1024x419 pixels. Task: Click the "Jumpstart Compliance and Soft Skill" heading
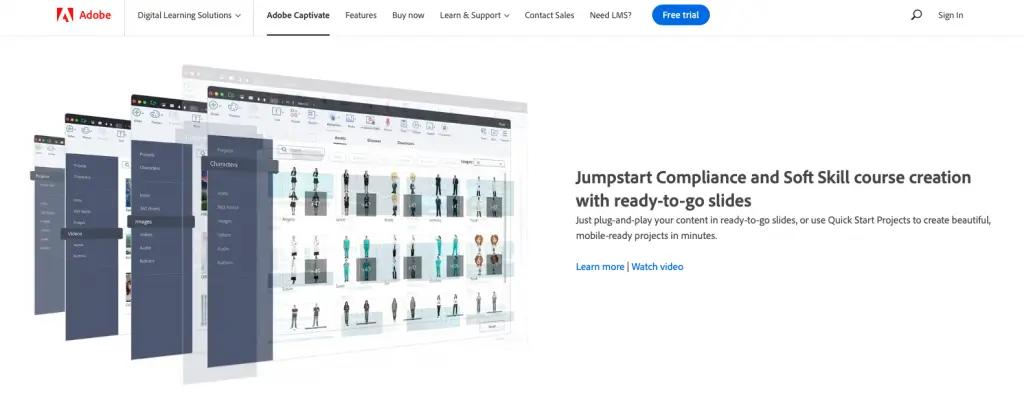coord(773,188)
